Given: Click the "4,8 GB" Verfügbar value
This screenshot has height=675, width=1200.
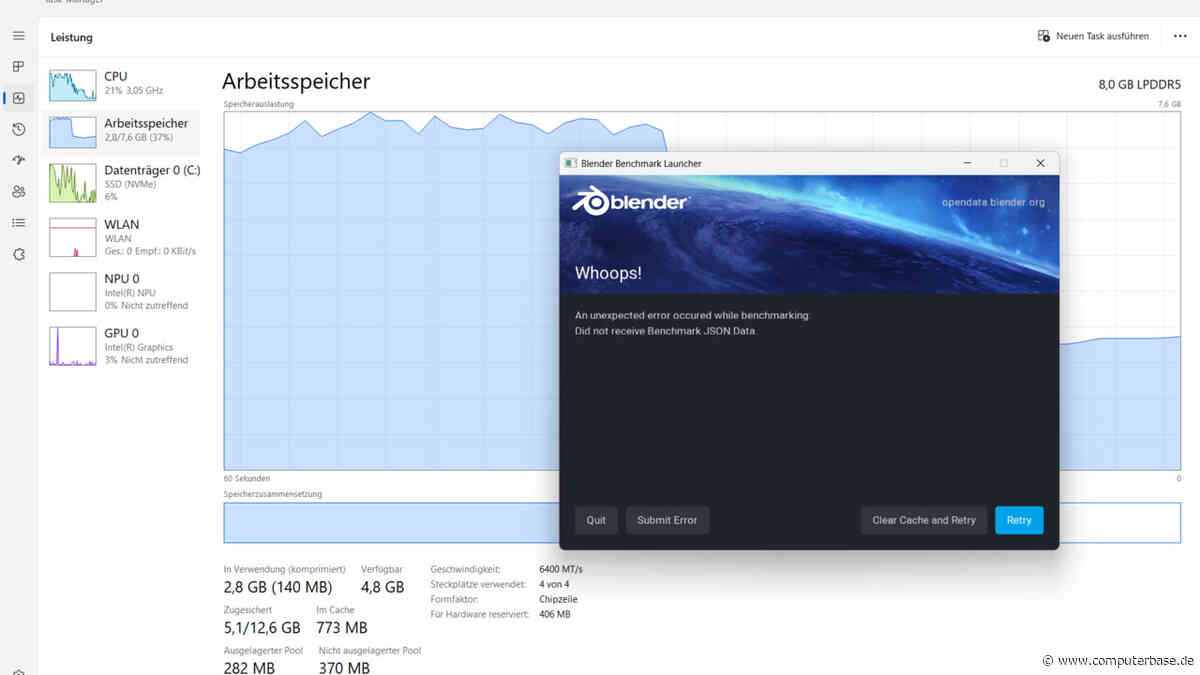Looking at the screenshot, I should (x=383, y=587).
